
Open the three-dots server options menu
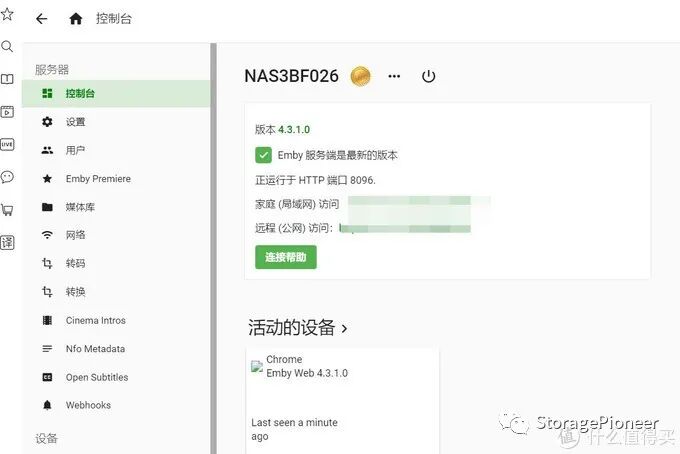(x=394, y=76)
